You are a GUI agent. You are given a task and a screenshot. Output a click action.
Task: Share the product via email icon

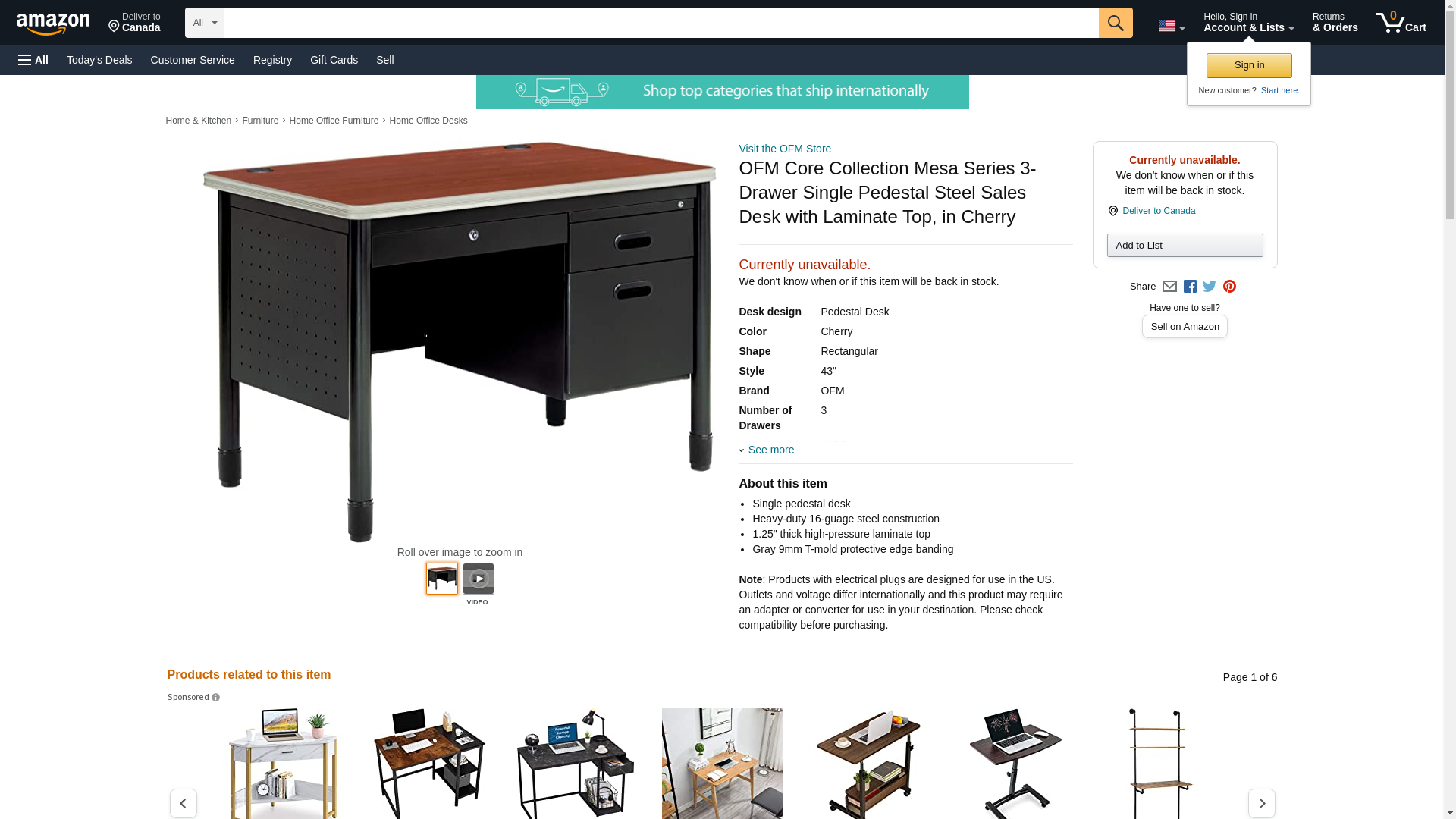(x=1169, y=287)
